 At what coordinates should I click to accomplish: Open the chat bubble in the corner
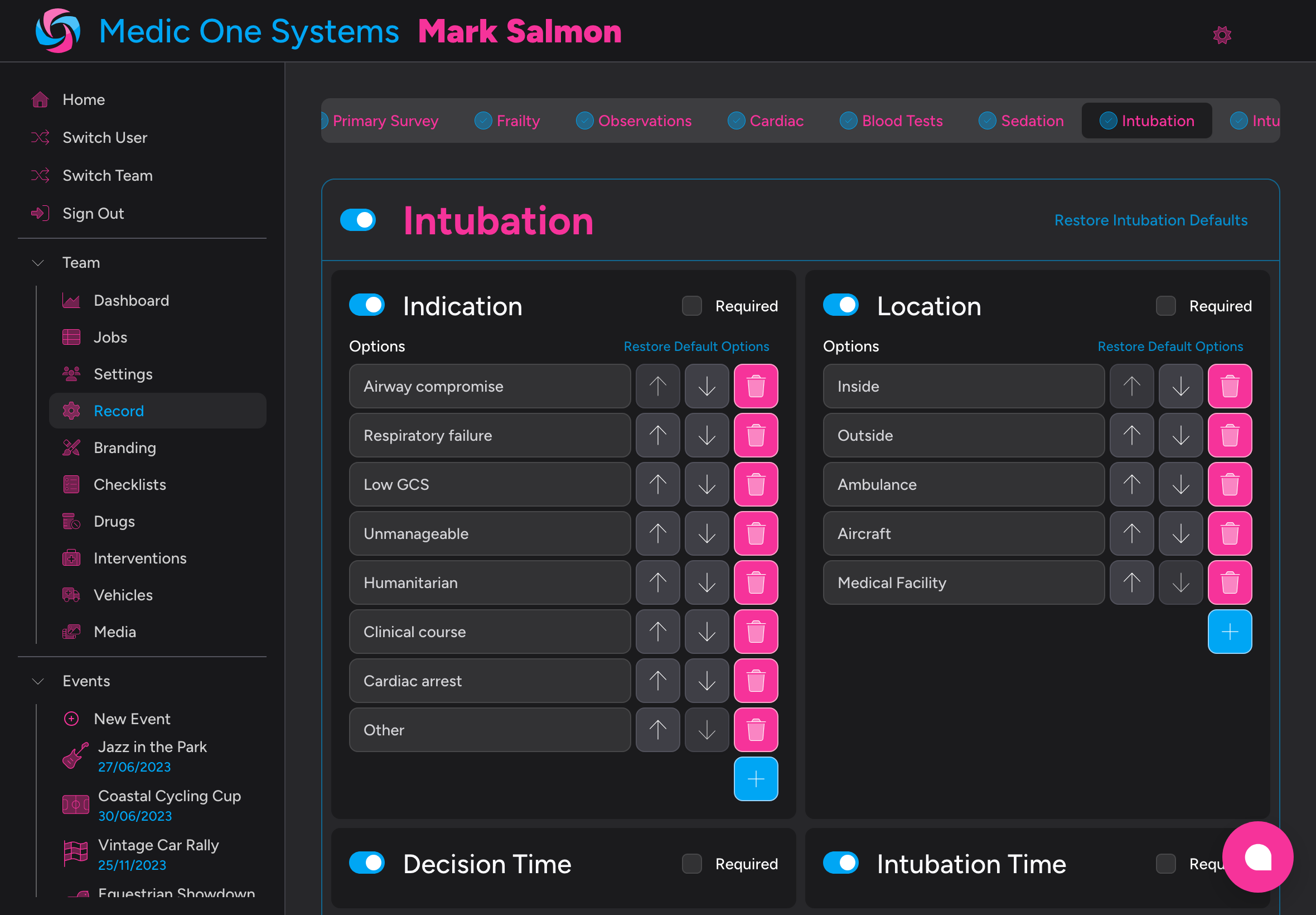(x=1258, y=856)
